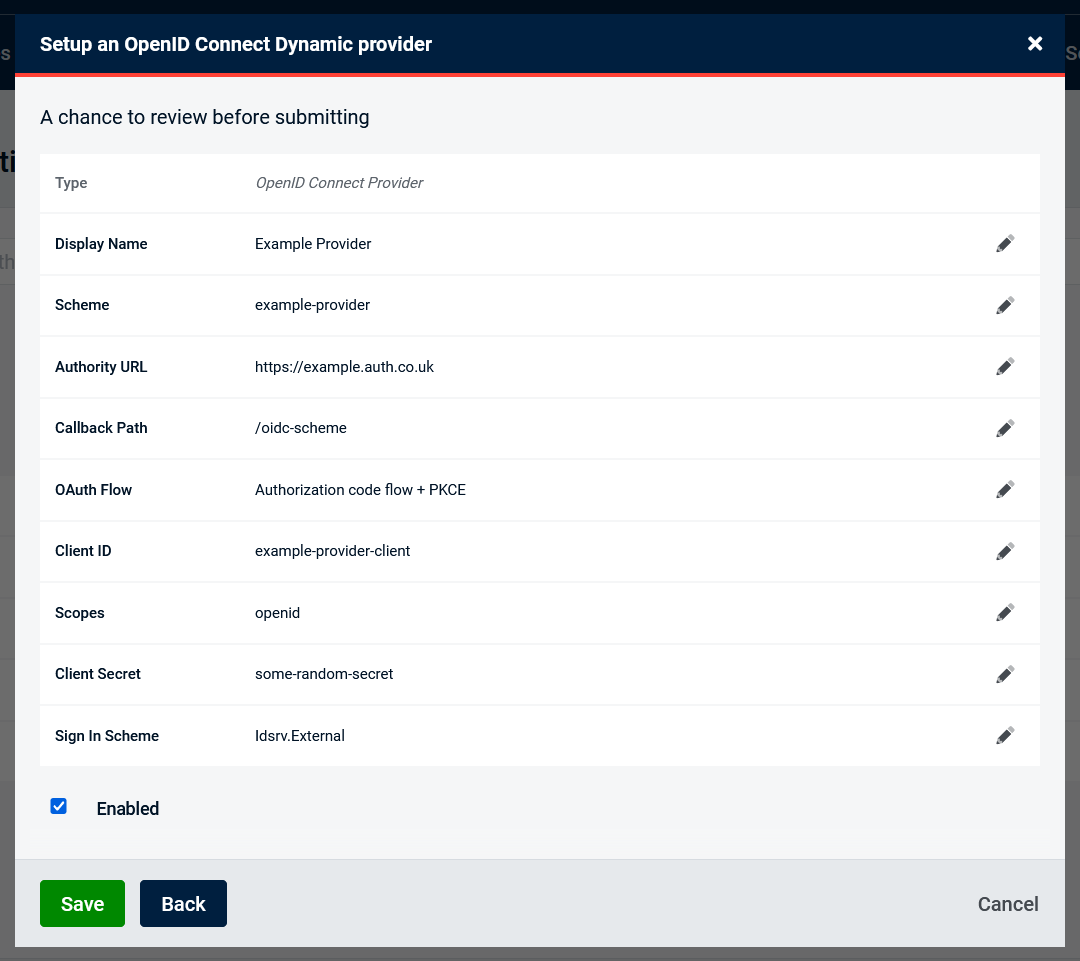This screenshot has height=961, width=1080.
Task: Click the dialog title header text
Action: point(236,44)
